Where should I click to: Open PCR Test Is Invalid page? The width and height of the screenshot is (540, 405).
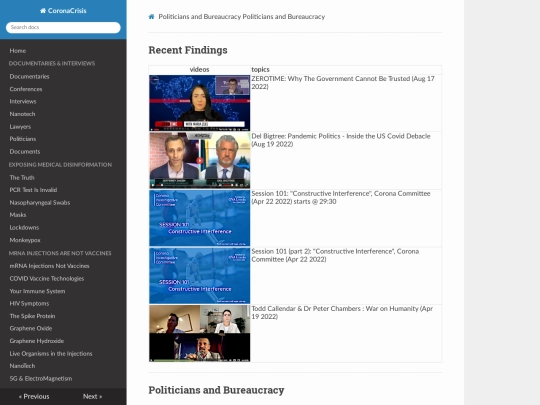33,190
